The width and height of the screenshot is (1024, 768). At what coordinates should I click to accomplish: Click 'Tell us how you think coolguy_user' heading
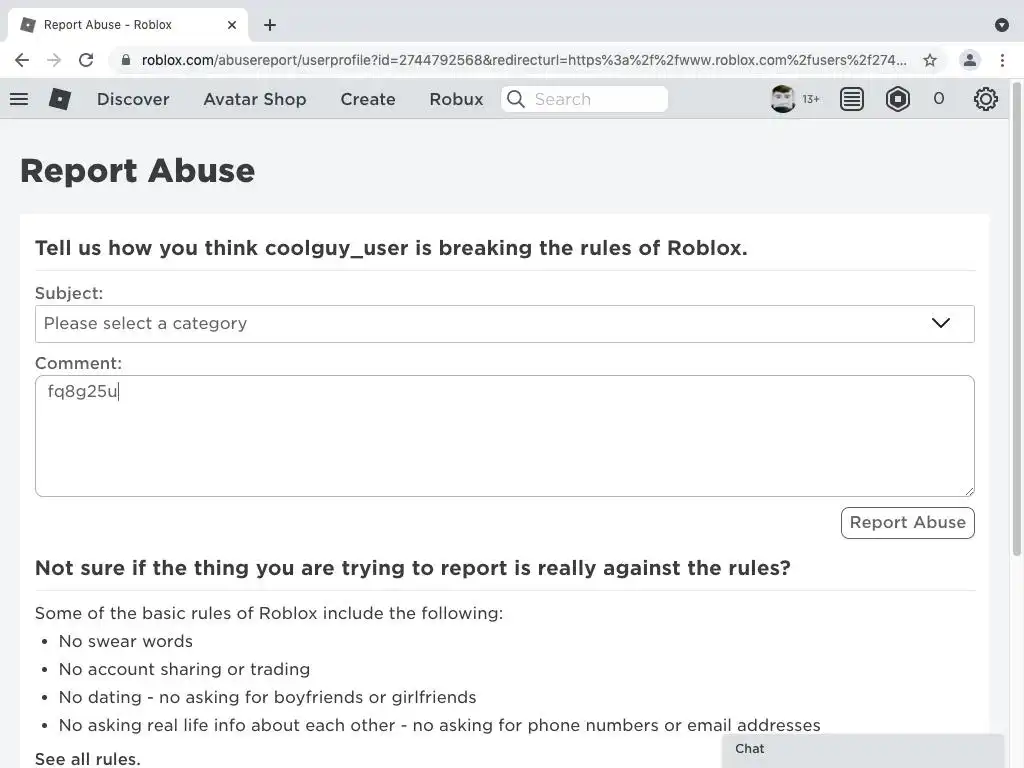tap(391, 248)
